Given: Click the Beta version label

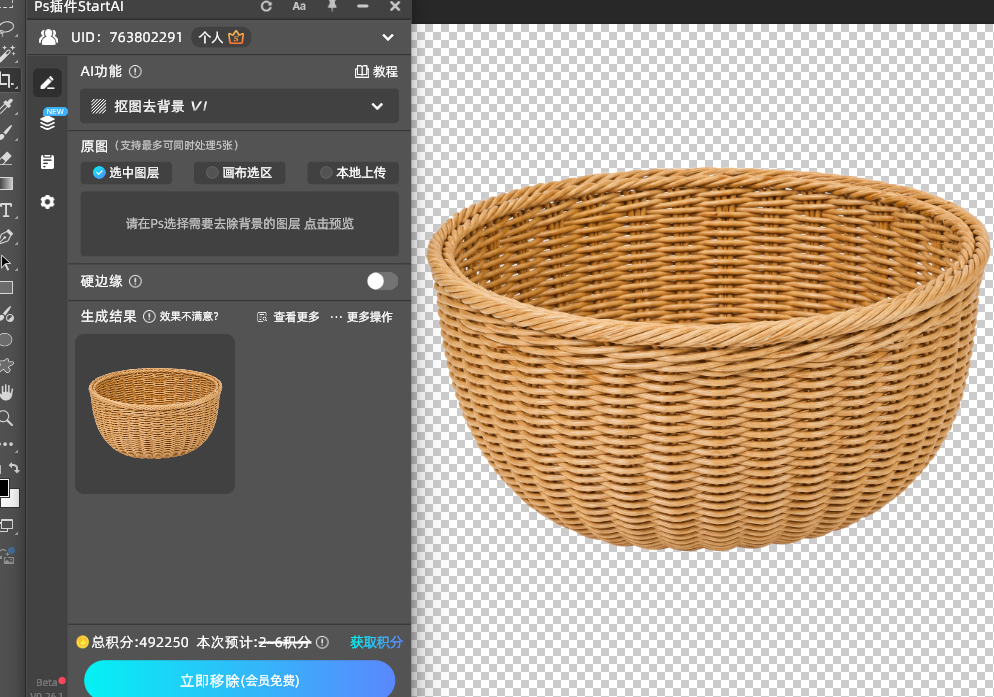Looking at the screenshot, I should coord(46,682).
